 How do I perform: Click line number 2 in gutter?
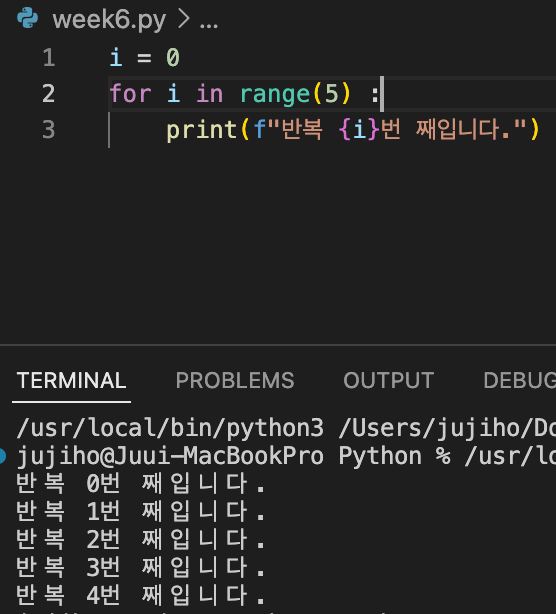click(49, 94)
